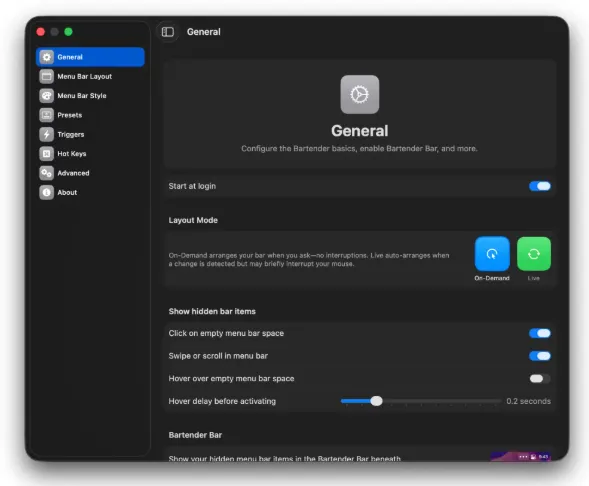Image resolution: width=589 pixels, height=486 pixels.
Task: Click the Triggers lightning bolt icon
Action: pyautogui.click(x=47, y=134)
